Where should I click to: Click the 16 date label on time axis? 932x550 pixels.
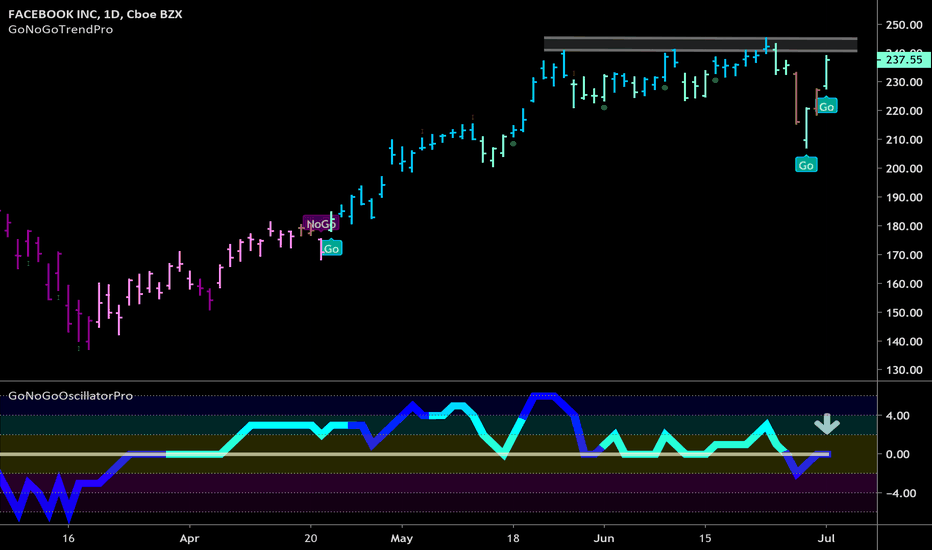[68, 538]
